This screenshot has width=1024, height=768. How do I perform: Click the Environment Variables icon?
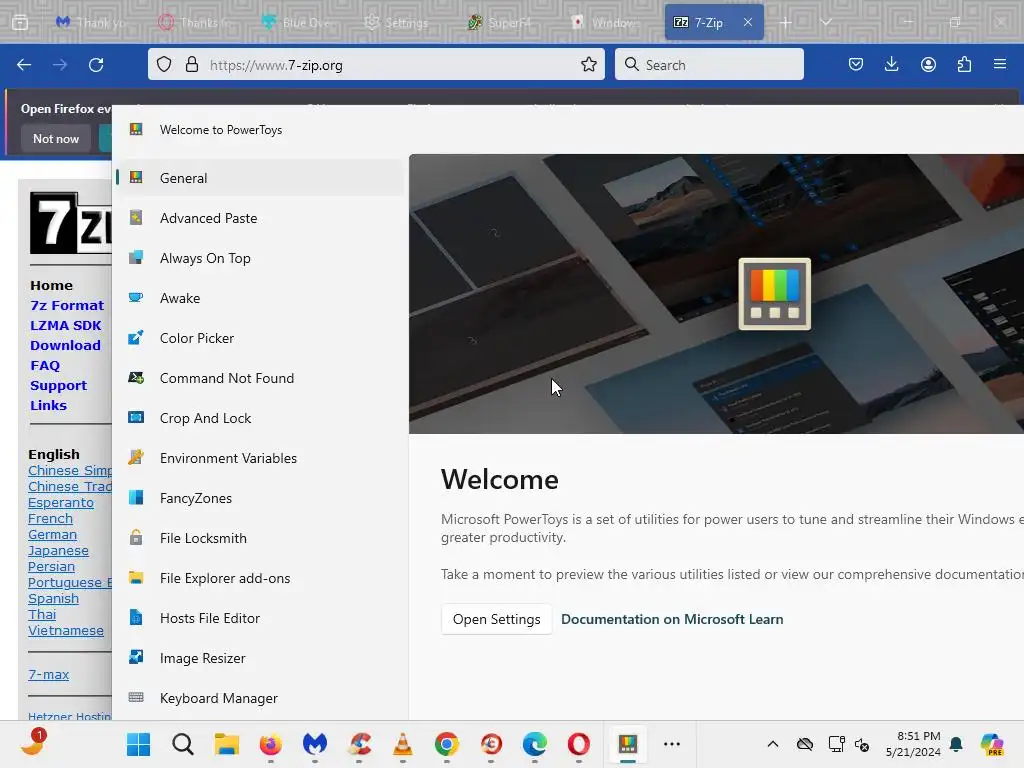pos(136,457)
